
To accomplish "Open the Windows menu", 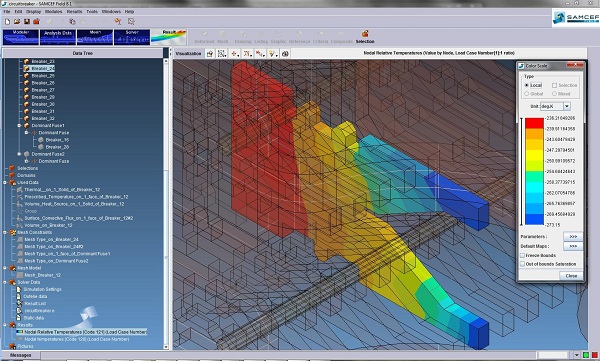I will coord(111,11).
